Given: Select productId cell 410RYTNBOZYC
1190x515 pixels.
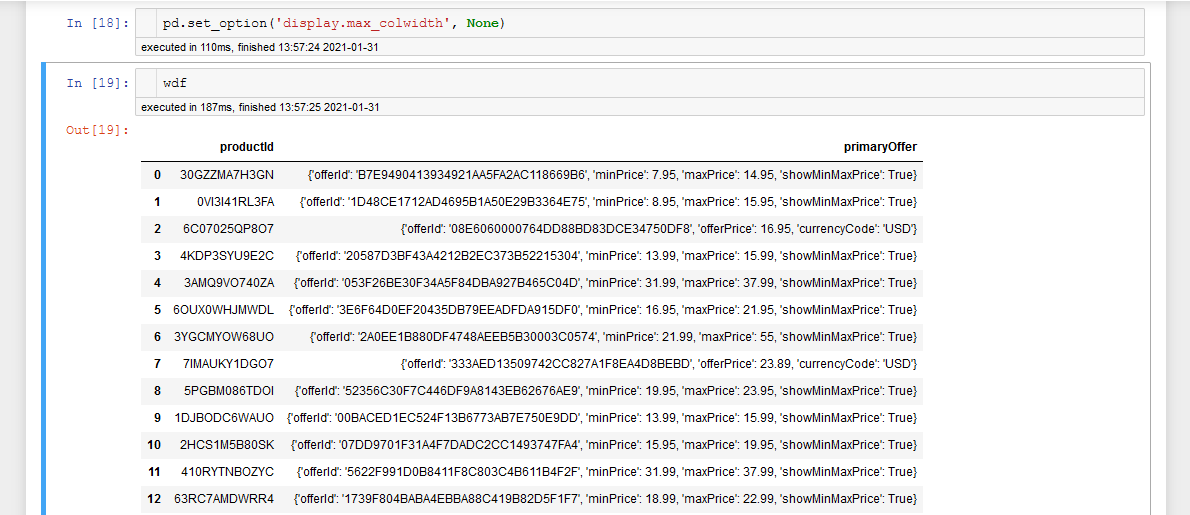Looking at the screenshot, I should (x=228, y=472).
